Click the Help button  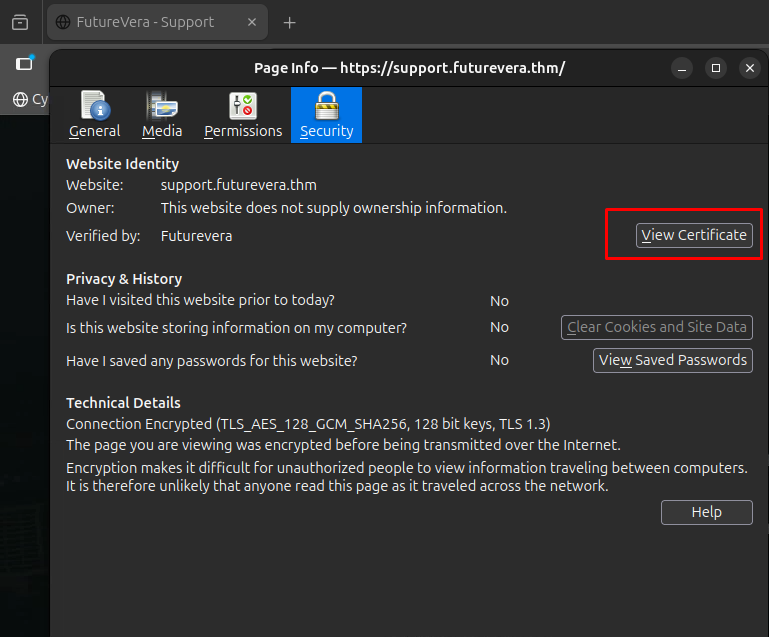tap(706, 512)
